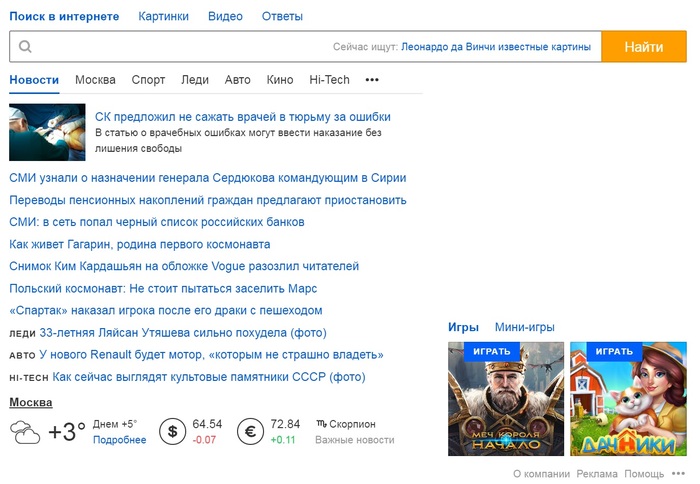
Task: Open headline «Спартак» наказал игрока
Action: point(166,310)
